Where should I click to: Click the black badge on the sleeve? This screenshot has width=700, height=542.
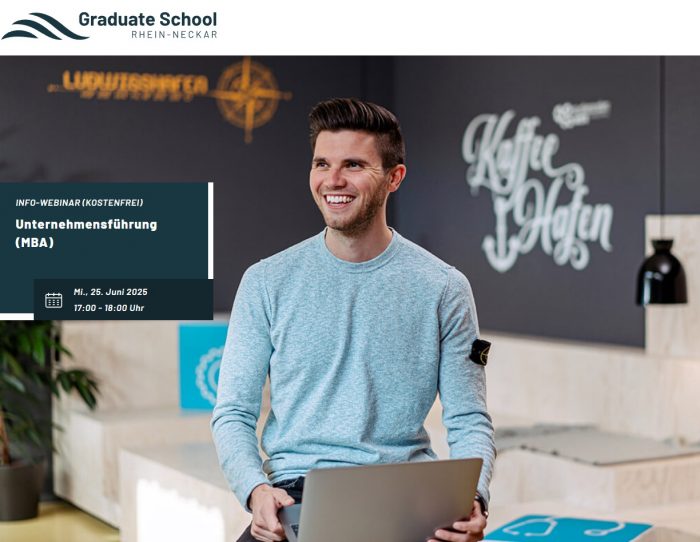click(480, 352)
